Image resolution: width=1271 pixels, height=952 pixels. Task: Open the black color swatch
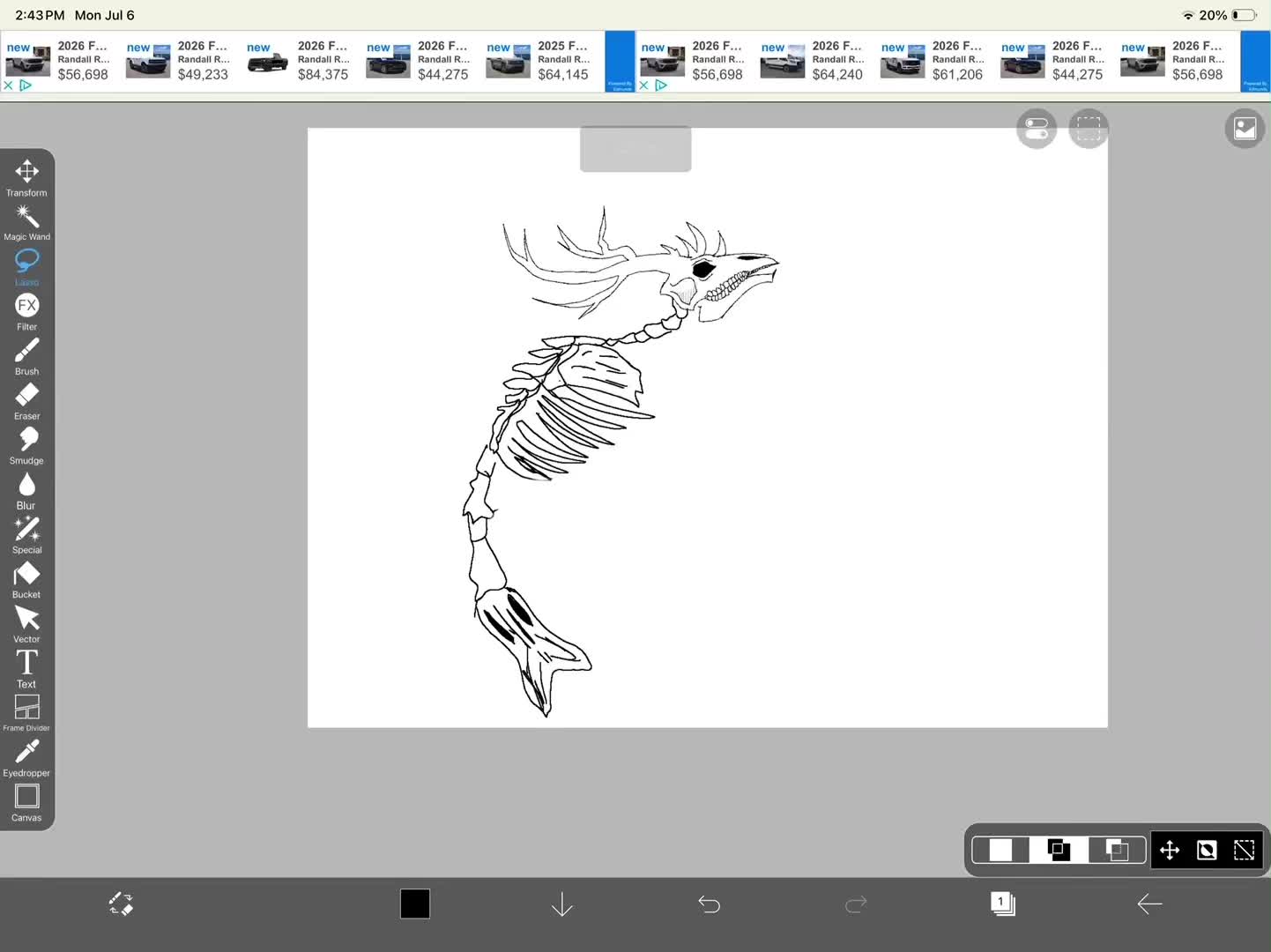point(415,904)
